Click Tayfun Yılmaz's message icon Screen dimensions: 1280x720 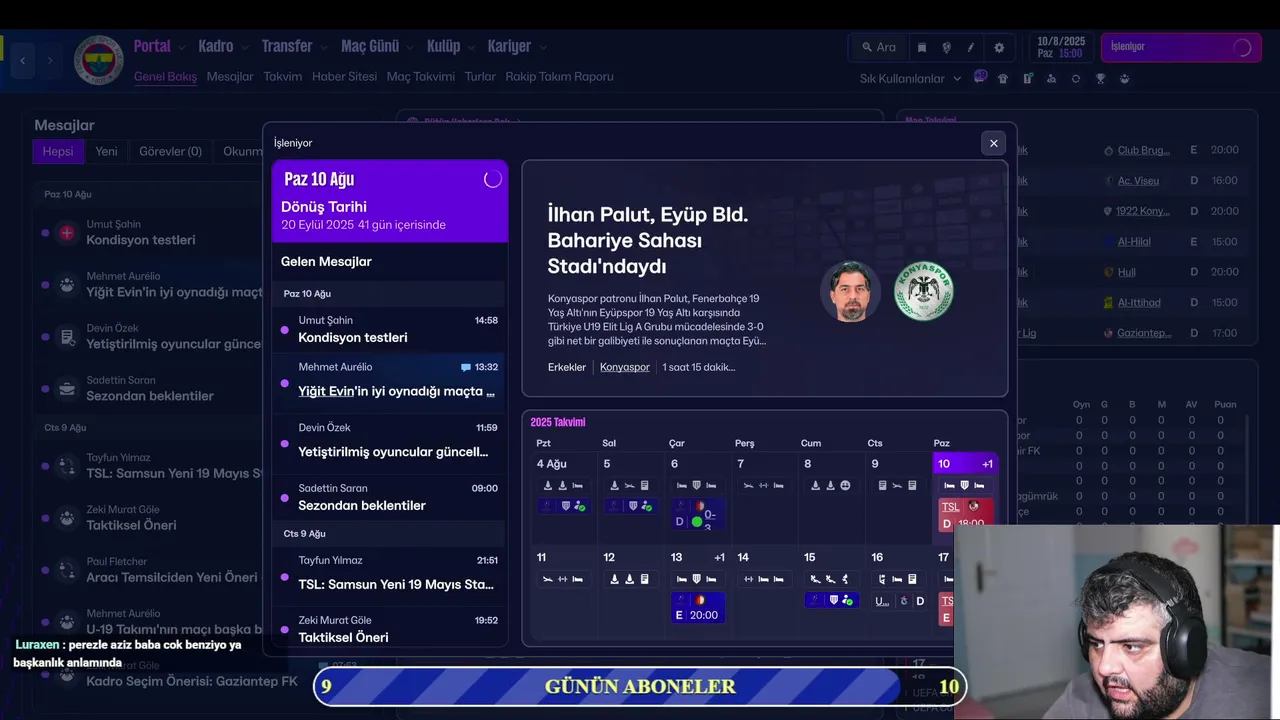point(67,466)
